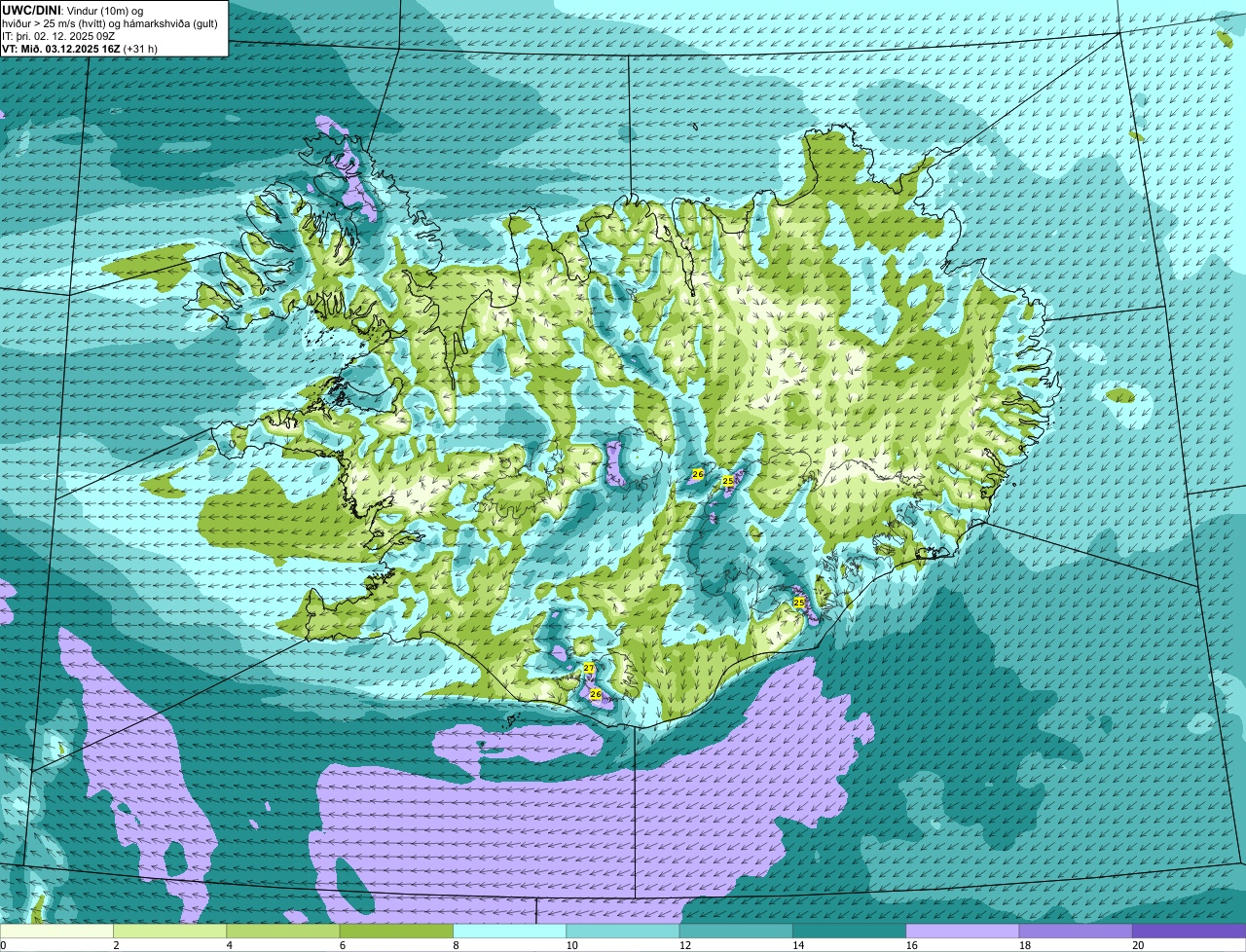This screenshot has width=1246, height=952.
Task: Click the gust label 25 next to inland 26
Action: (728, 481)
